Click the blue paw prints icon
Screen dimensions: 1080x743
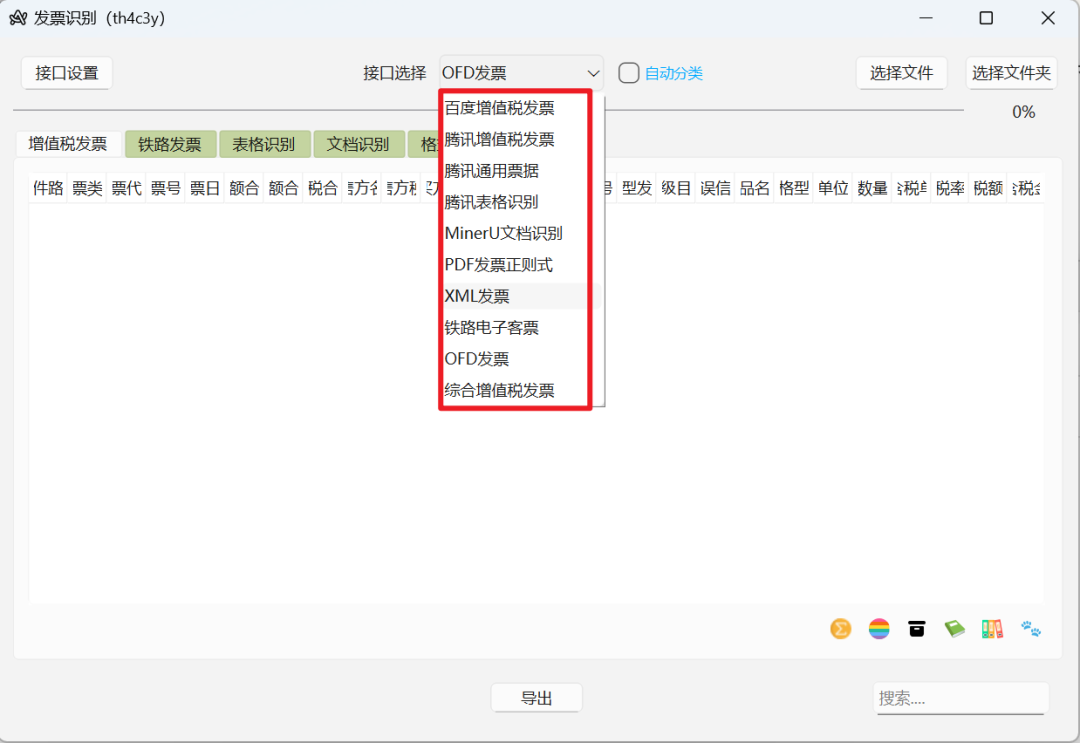(x=1028, y=629)
